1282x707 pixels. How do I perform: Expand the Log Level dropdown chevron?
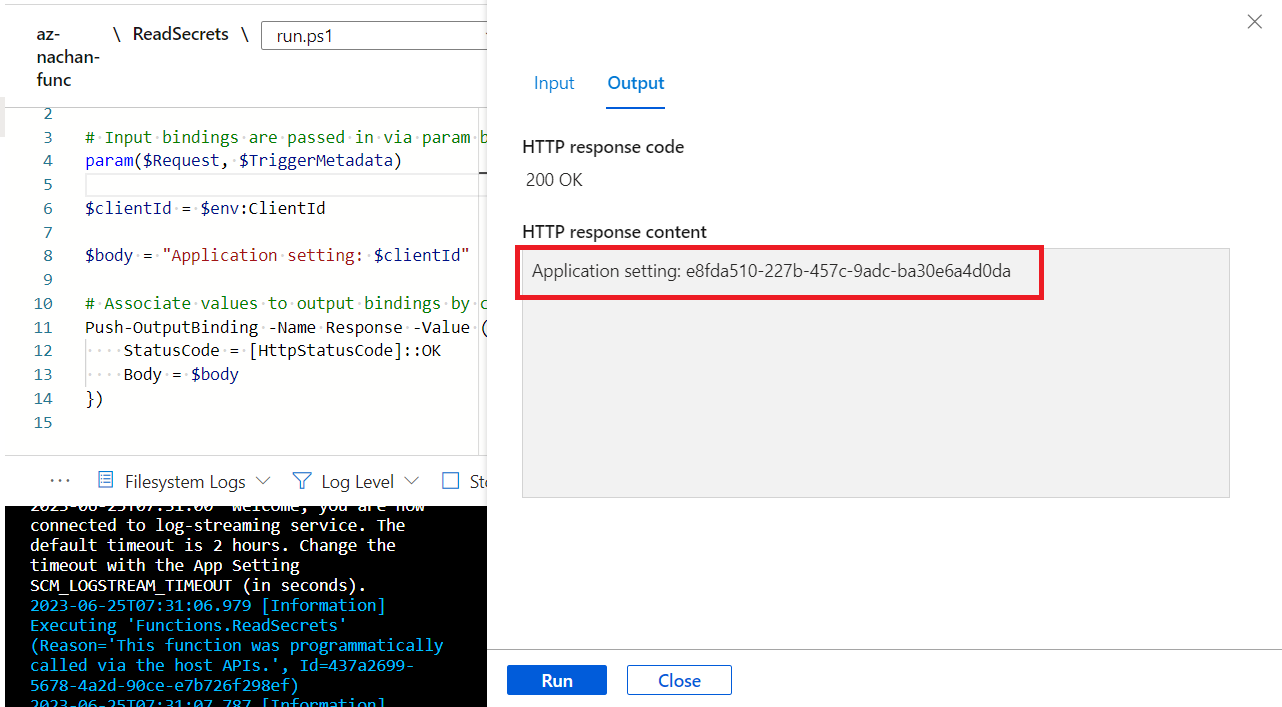click(411, 481)
